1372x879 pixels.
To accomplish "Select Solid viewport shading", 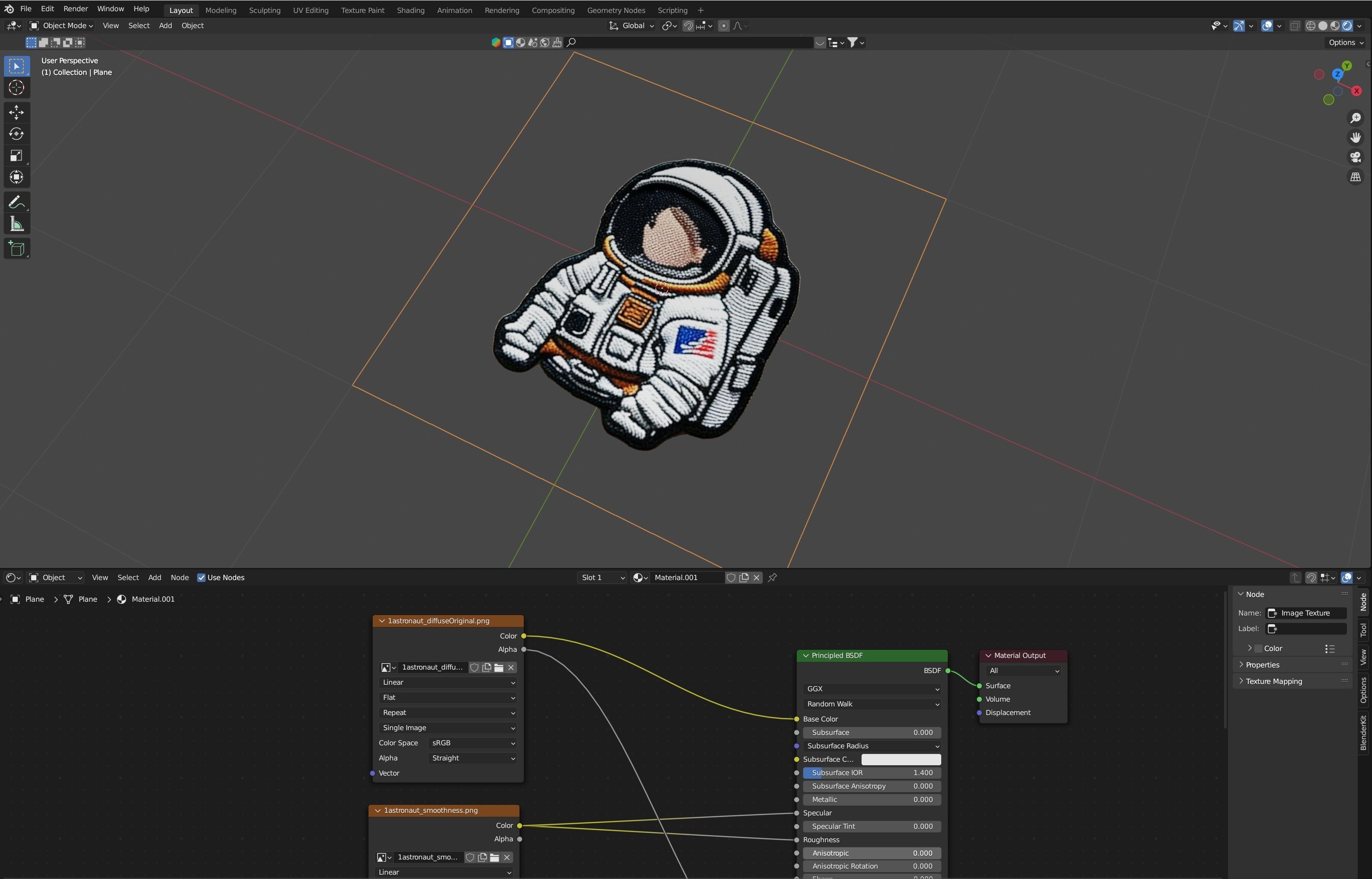I will [x=1323, y=26].
